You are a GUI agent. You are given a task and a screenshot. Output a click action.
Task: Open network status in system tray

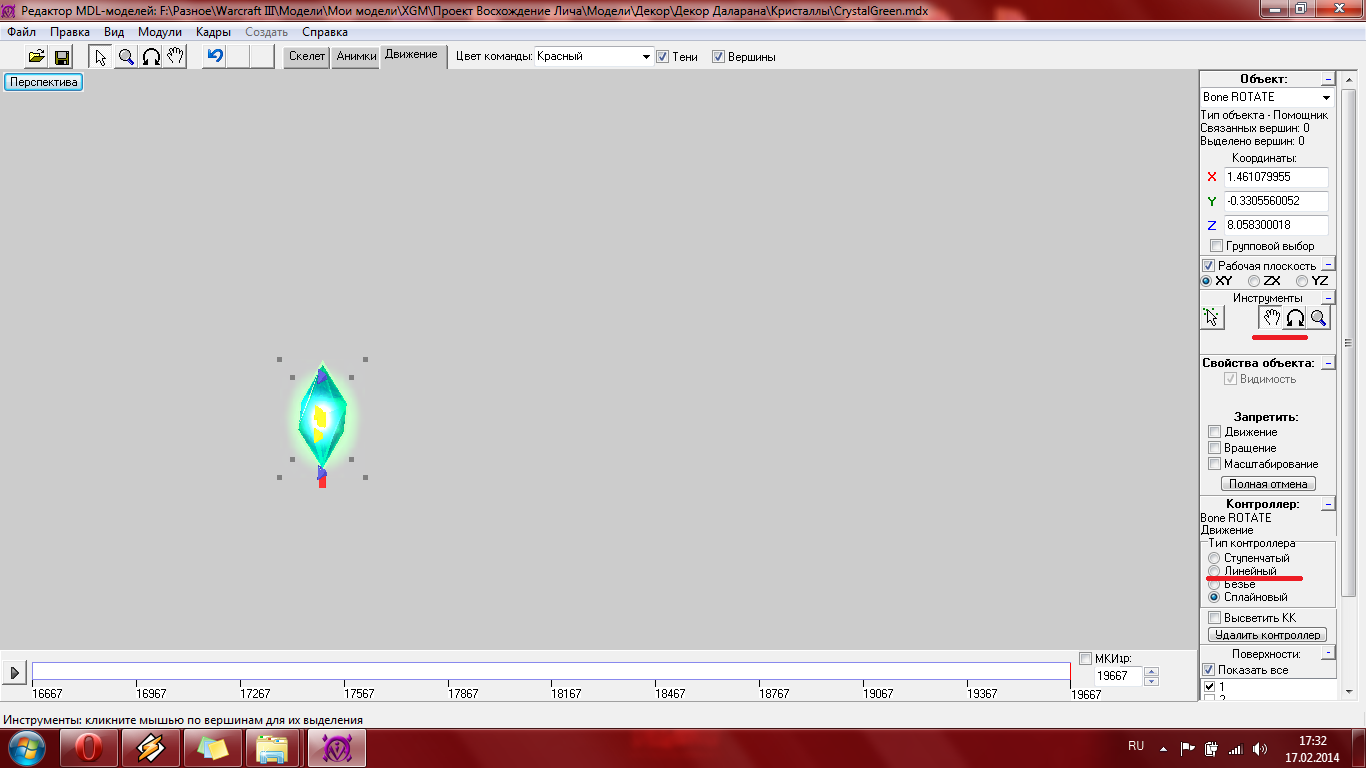1235,748
